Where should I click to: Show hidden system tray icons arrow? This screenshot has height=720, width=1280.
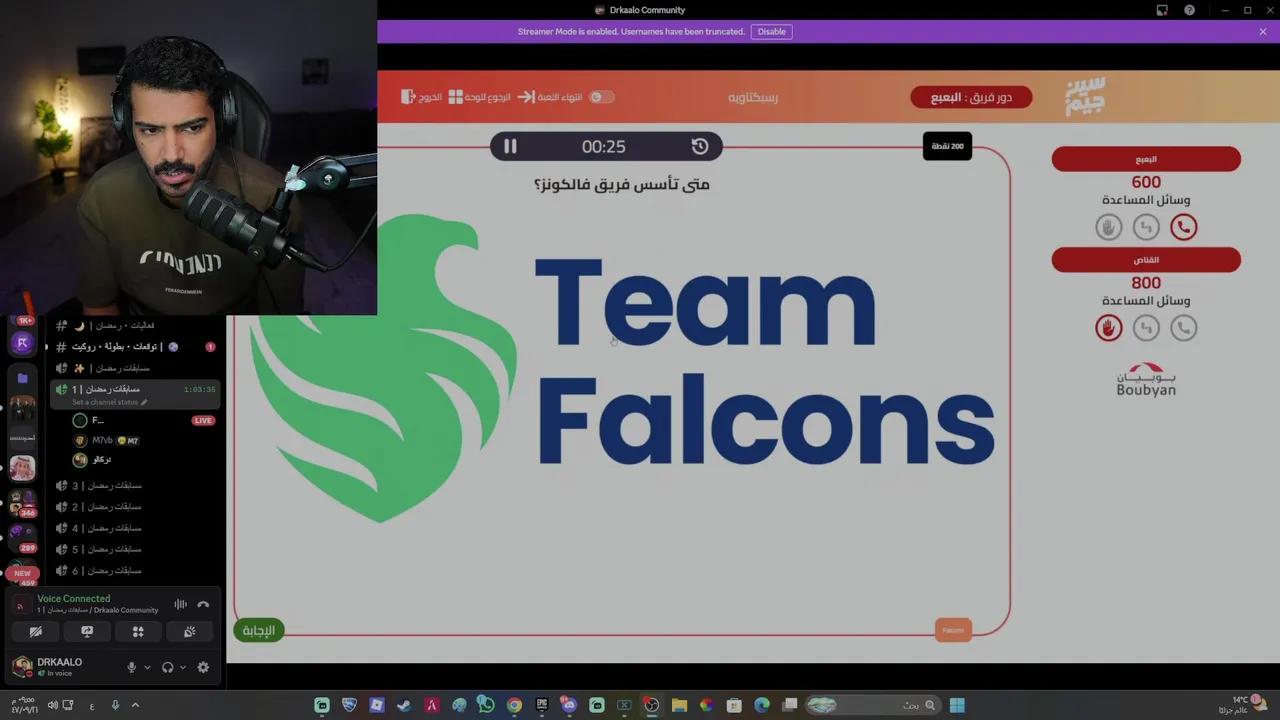tap(135, 705)
